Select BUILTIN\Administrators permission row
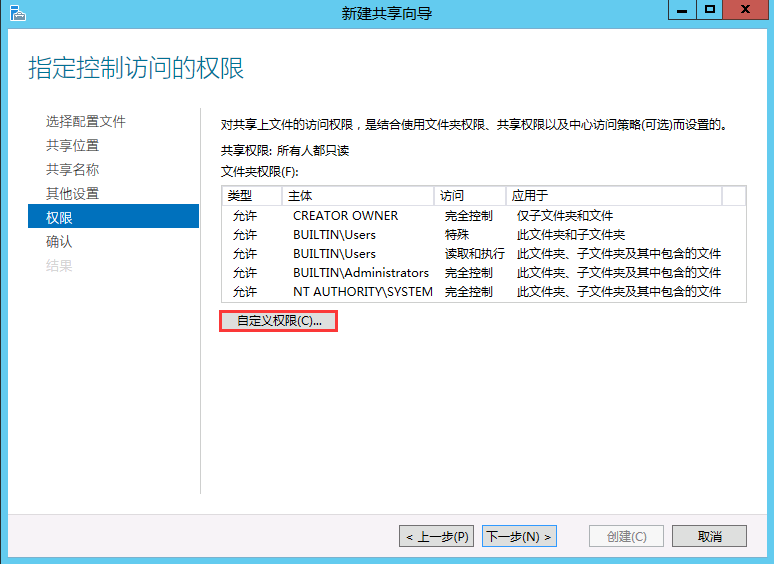This screenshot has height=564, width=774. point(360,273)
